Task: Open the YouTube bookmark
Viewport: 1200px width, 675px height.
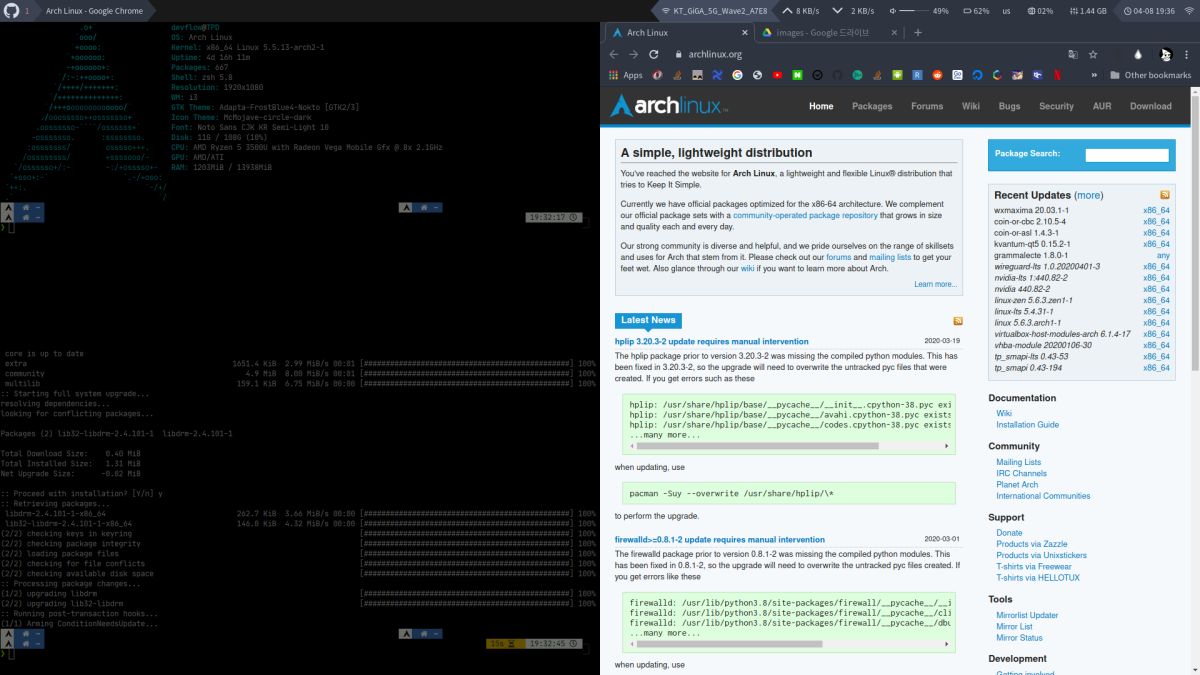Action: 777,75
